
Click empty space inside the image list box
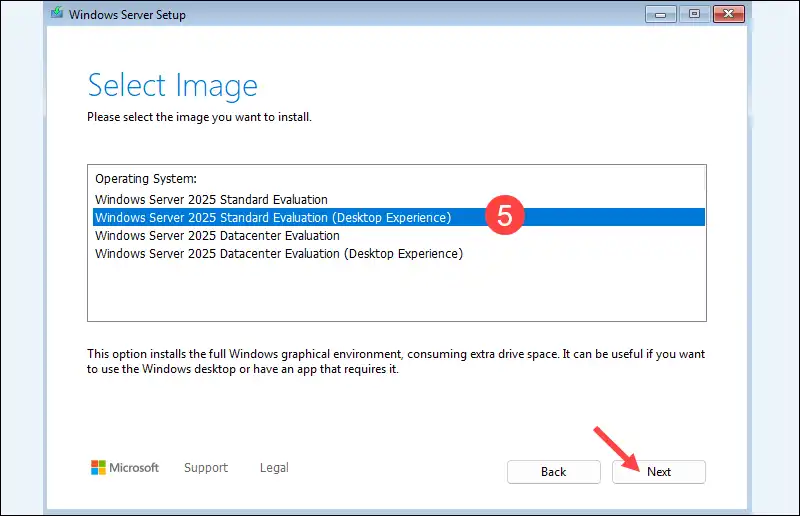396,292
